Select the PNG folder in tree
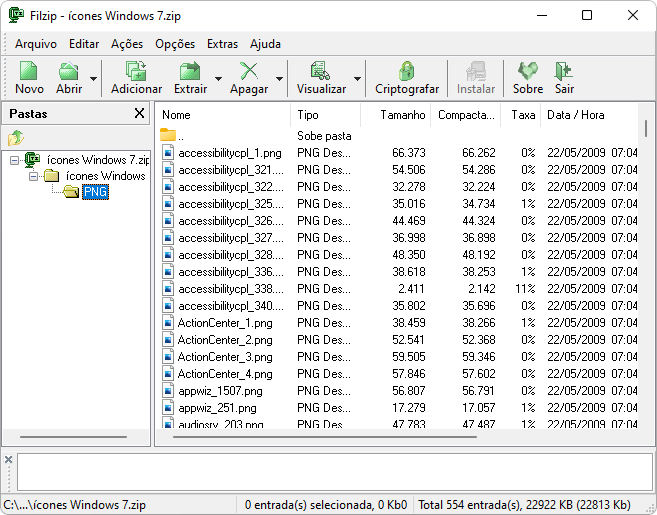Screen dimensions: 657x515 point(95,192)
